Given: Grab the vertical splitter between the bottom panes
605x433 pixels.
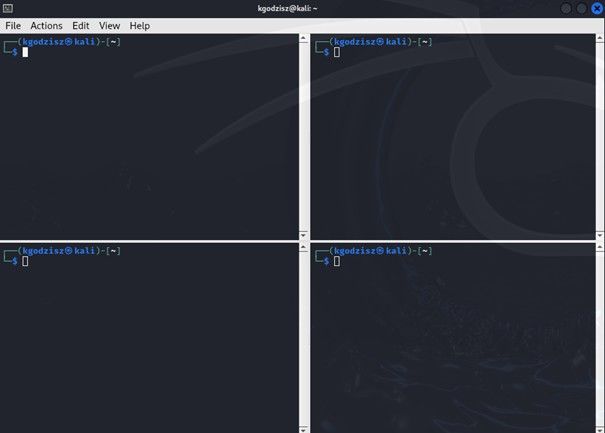Looking at the screenshot, I should pyautogui.click(x=304, y=338).
